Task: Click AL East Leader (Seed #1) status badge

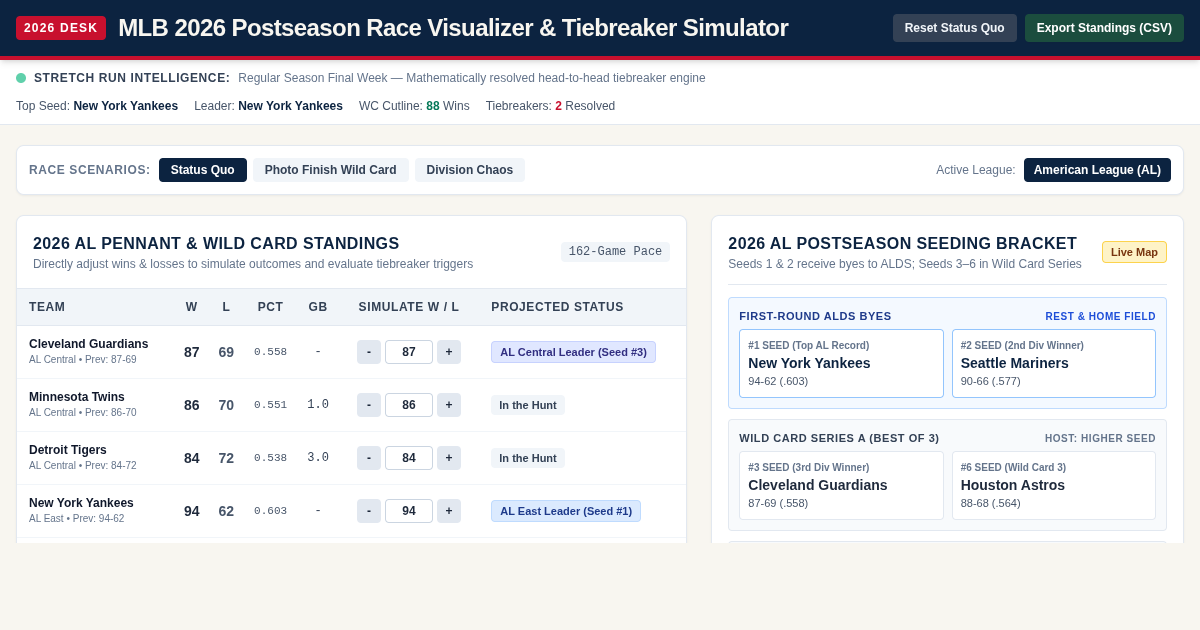Action: (x=566, y=511)
